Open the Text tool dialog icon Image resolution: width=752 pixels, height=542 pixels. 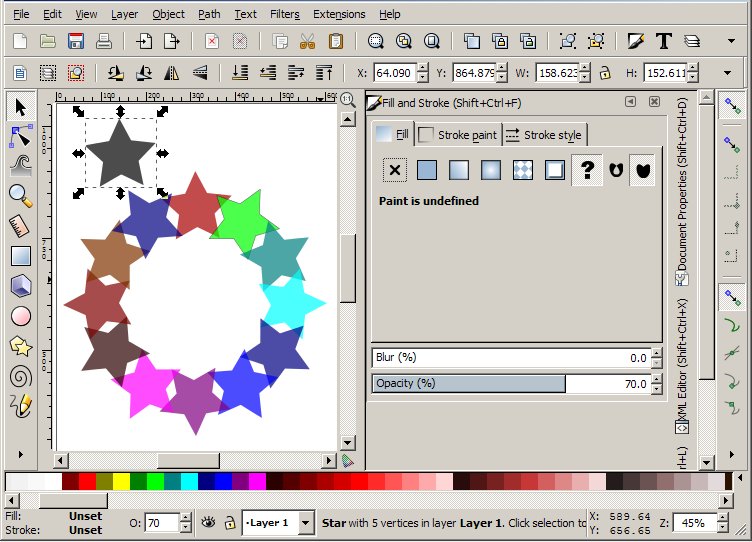[663, 41]
